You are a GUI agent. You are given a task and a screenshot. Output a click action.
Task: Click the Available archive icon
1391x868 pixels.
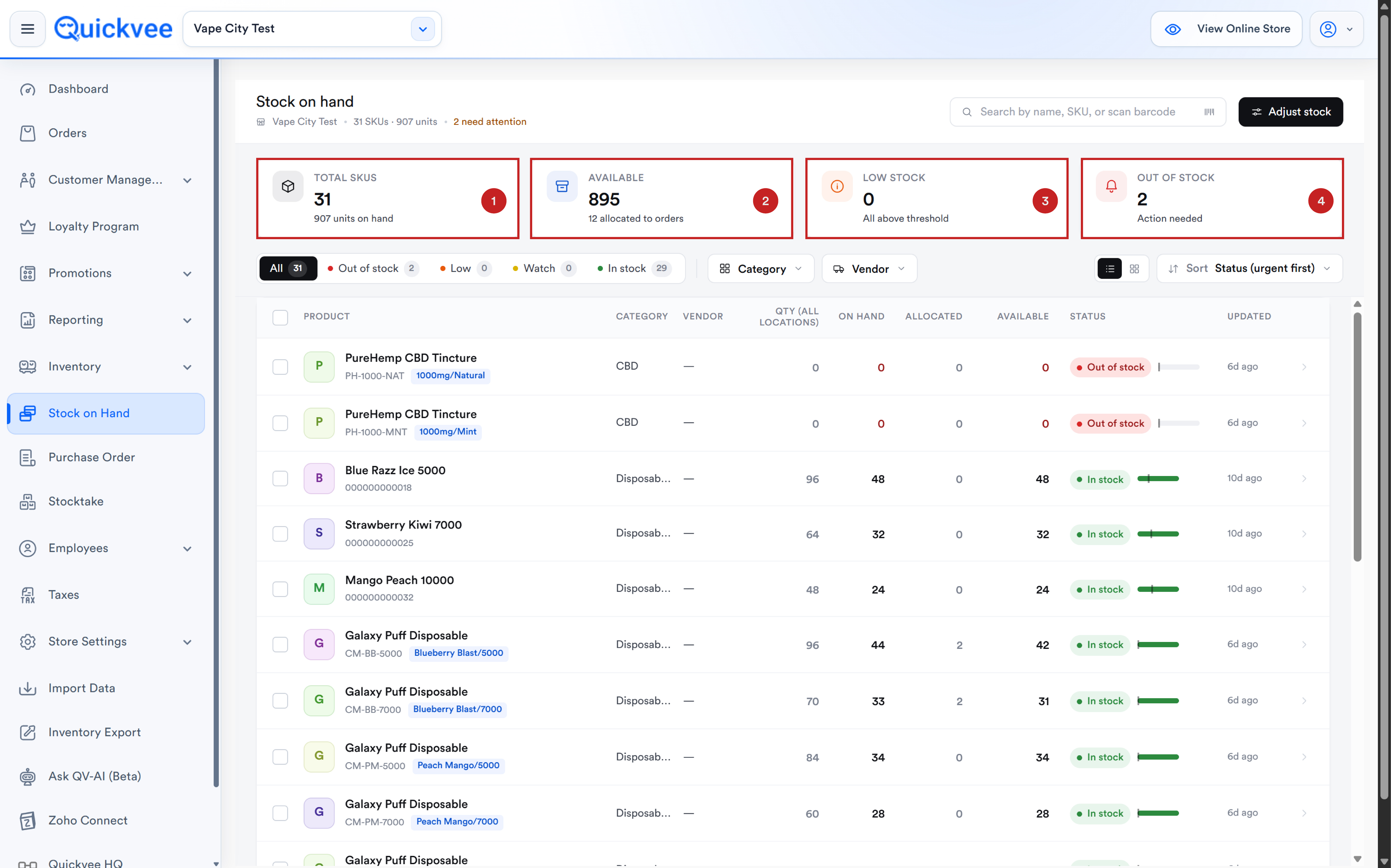pos(562,186)
